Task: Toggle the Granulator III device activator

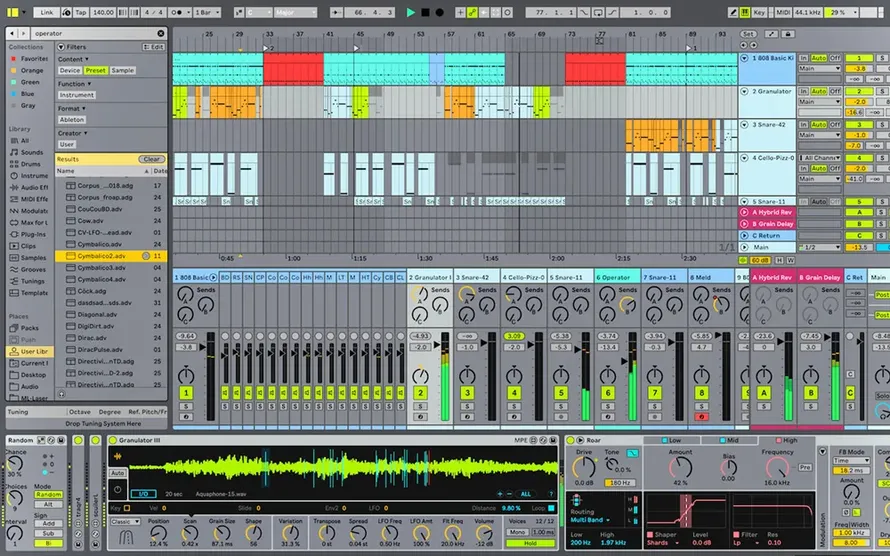Action: coord(113,440)
